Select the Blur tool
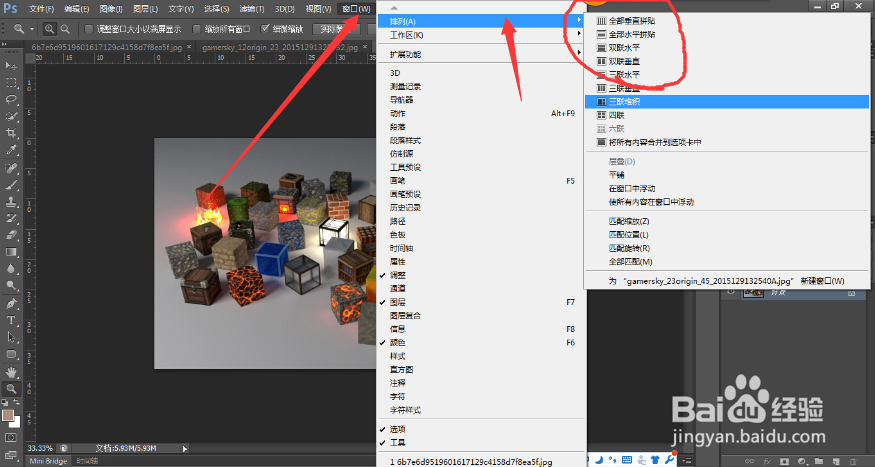This screenshot has width=875, height=467. click(x=11, y=268)
